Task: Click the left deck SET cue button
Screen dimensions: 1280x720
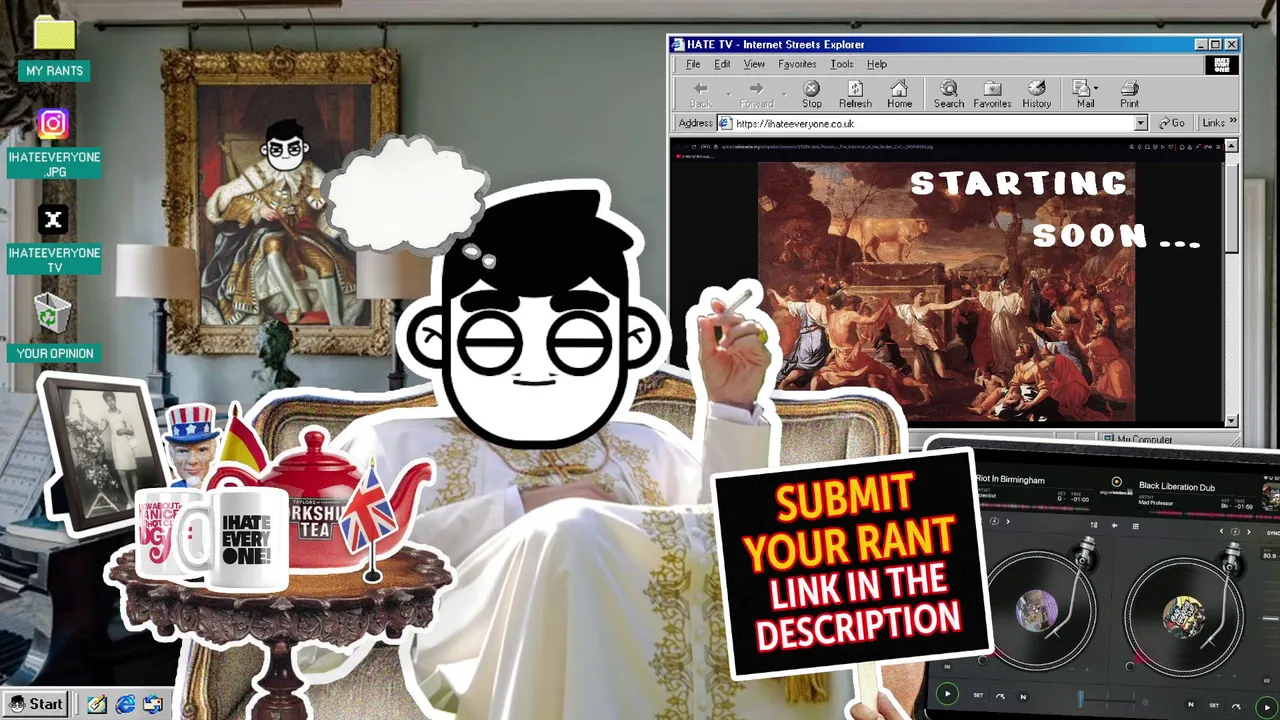Action: tap(978, 695)
